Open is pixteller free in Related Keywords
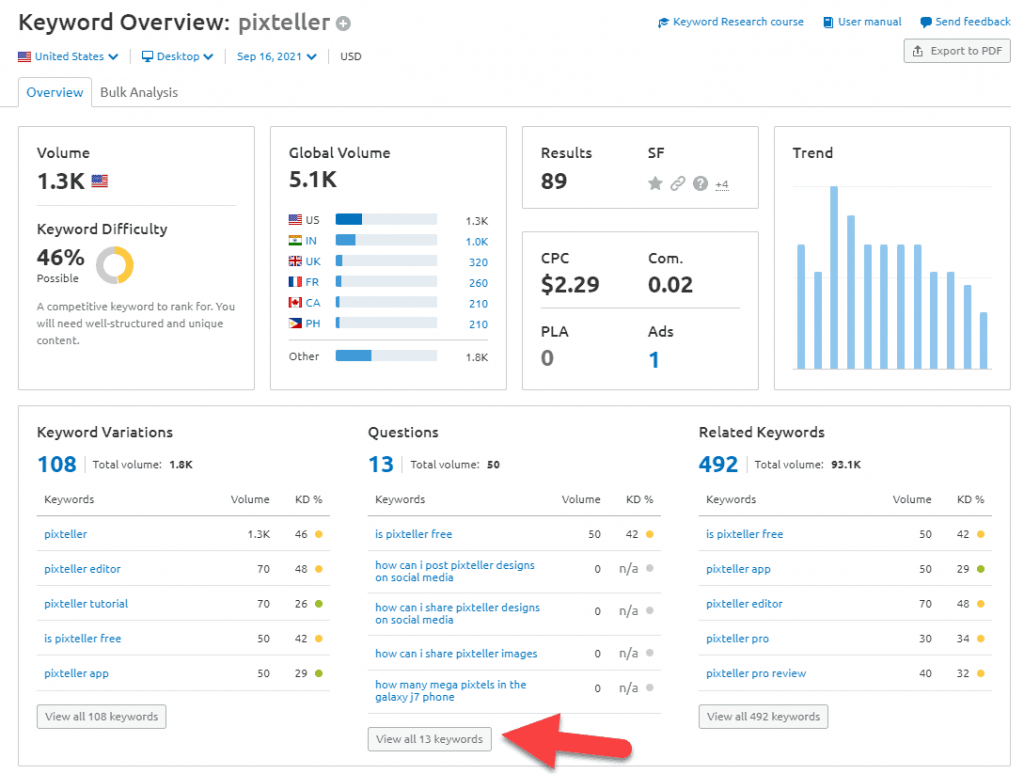Image resolution: width=1024 pixels, height=774 pixels. [x=744, y=534]
